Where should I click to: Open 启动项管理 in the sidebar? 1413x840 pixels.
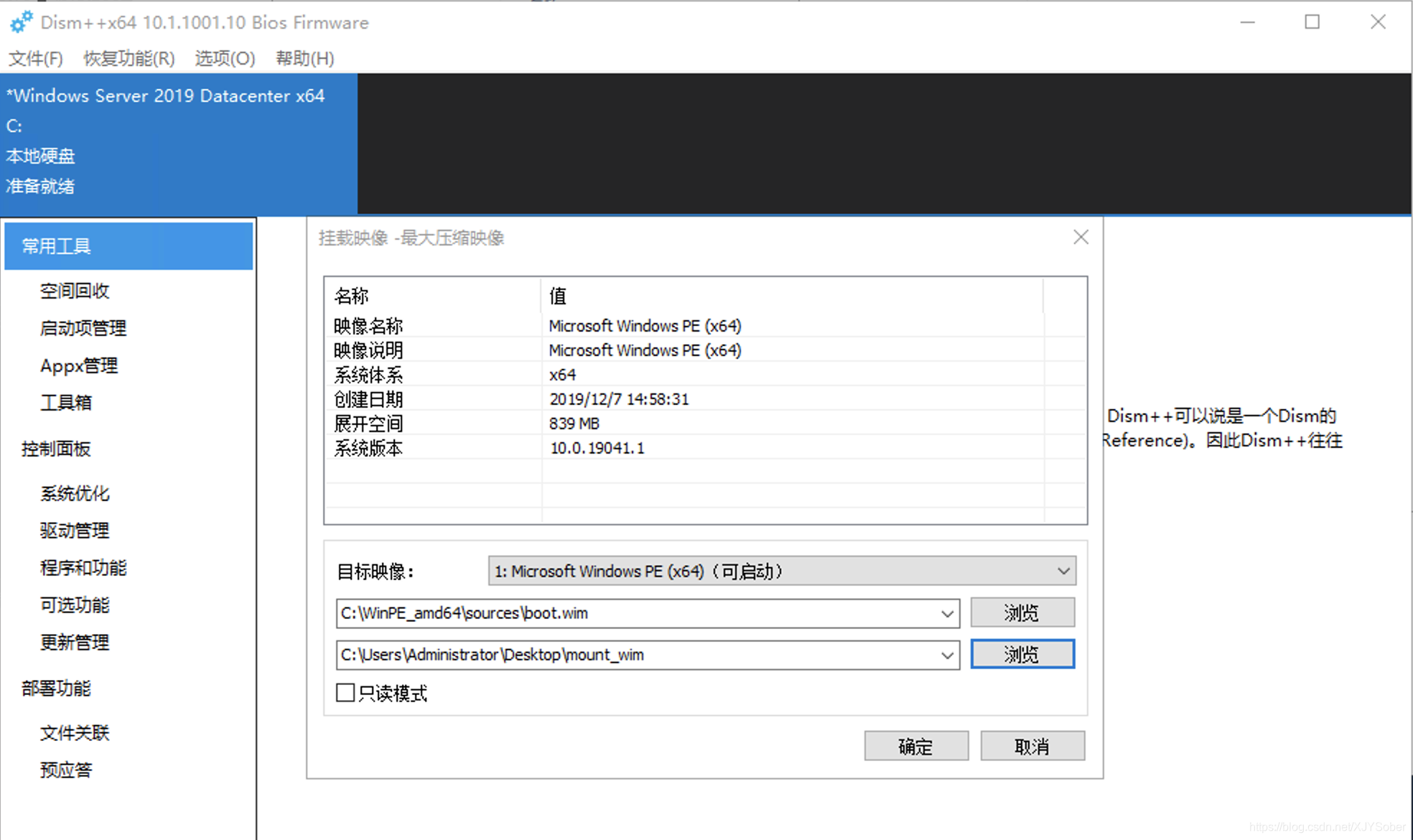[83, 328]
